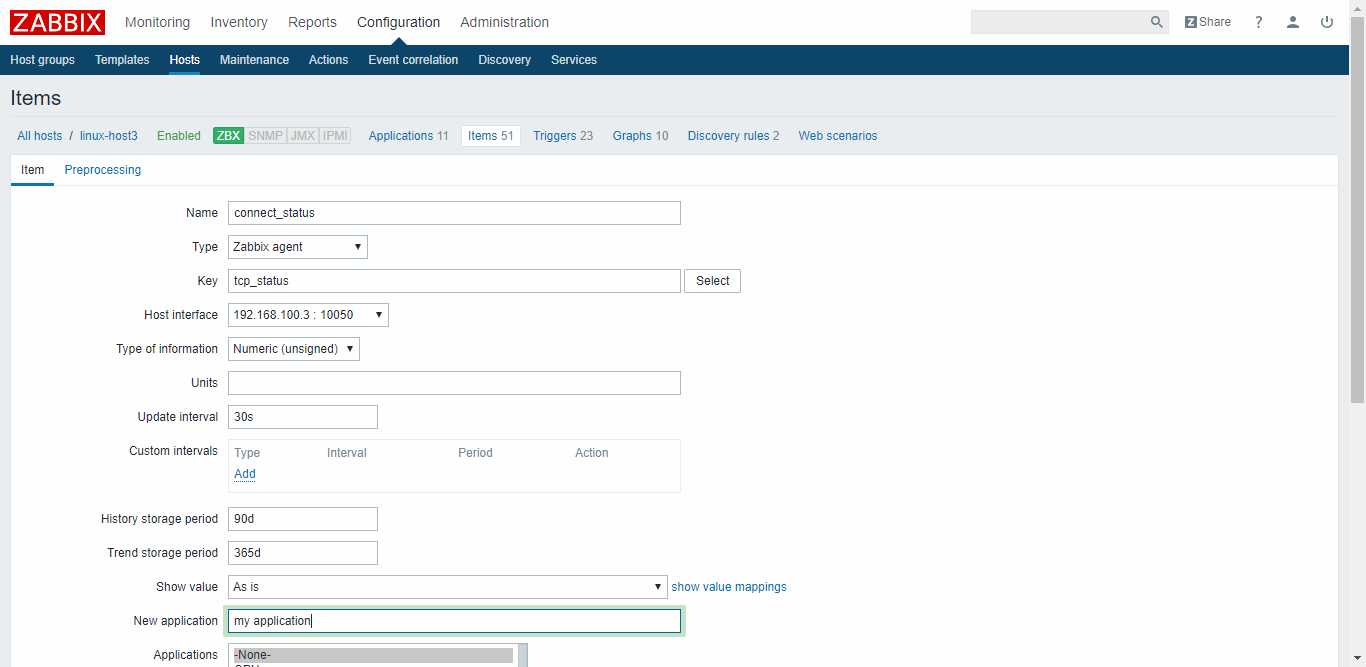Go to Services submenu
This screenshot has width=1366, height=667.
(x=573, y=60)
